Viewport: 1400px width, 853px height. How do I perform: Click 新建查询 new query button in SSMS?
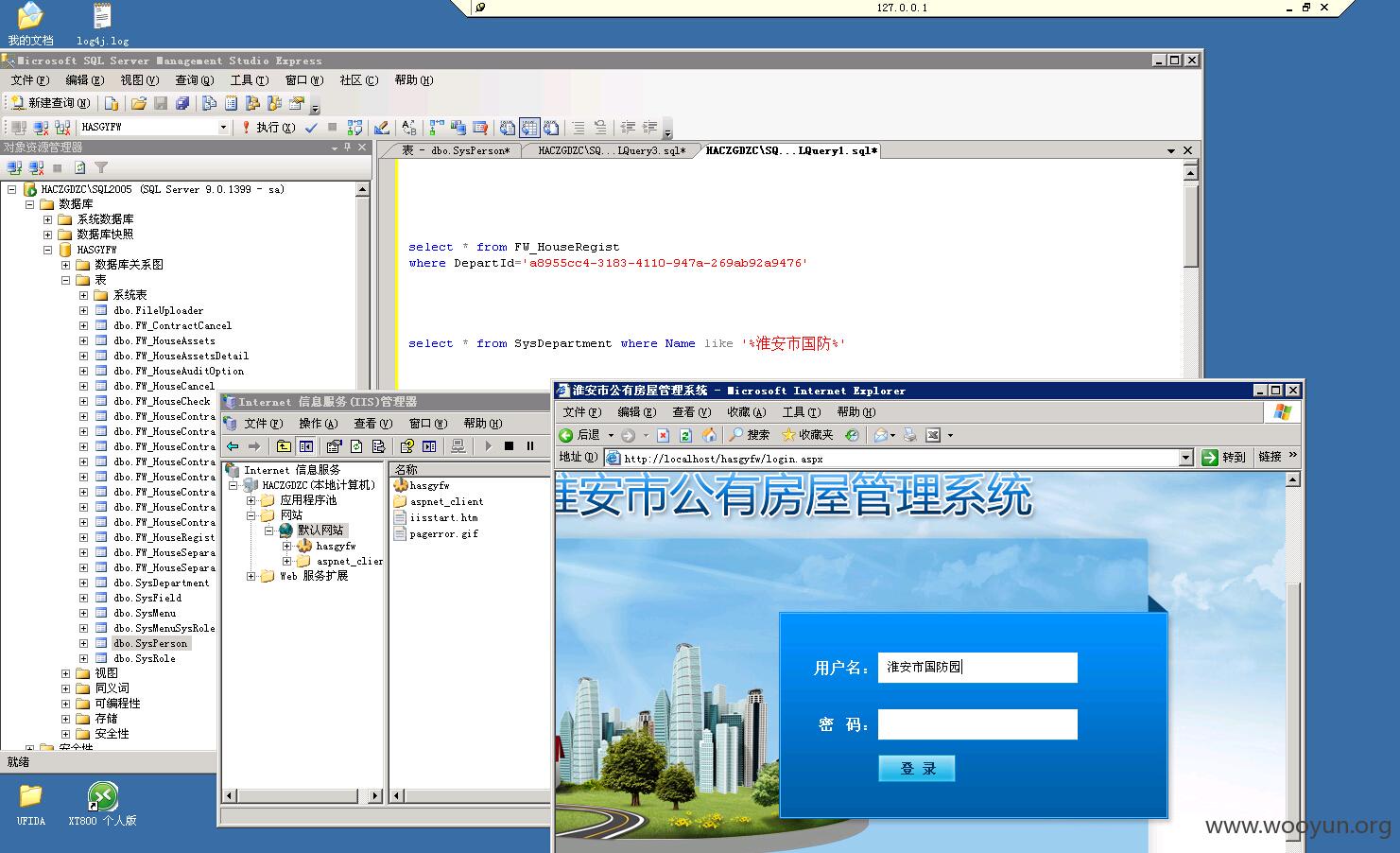[51, 103]
